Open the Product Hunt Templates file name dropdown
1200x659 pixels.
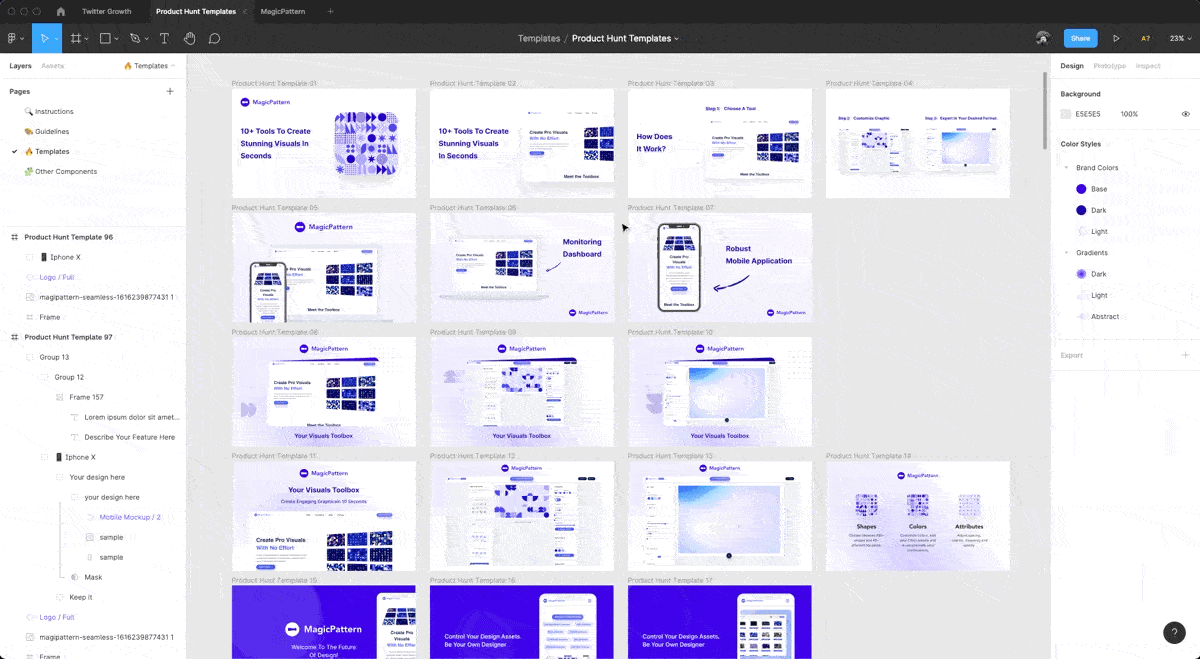[676, 39]
